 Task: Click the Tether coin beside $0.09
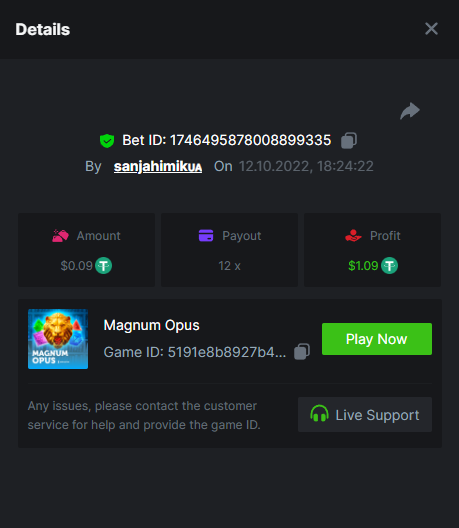tap(103, 266)
